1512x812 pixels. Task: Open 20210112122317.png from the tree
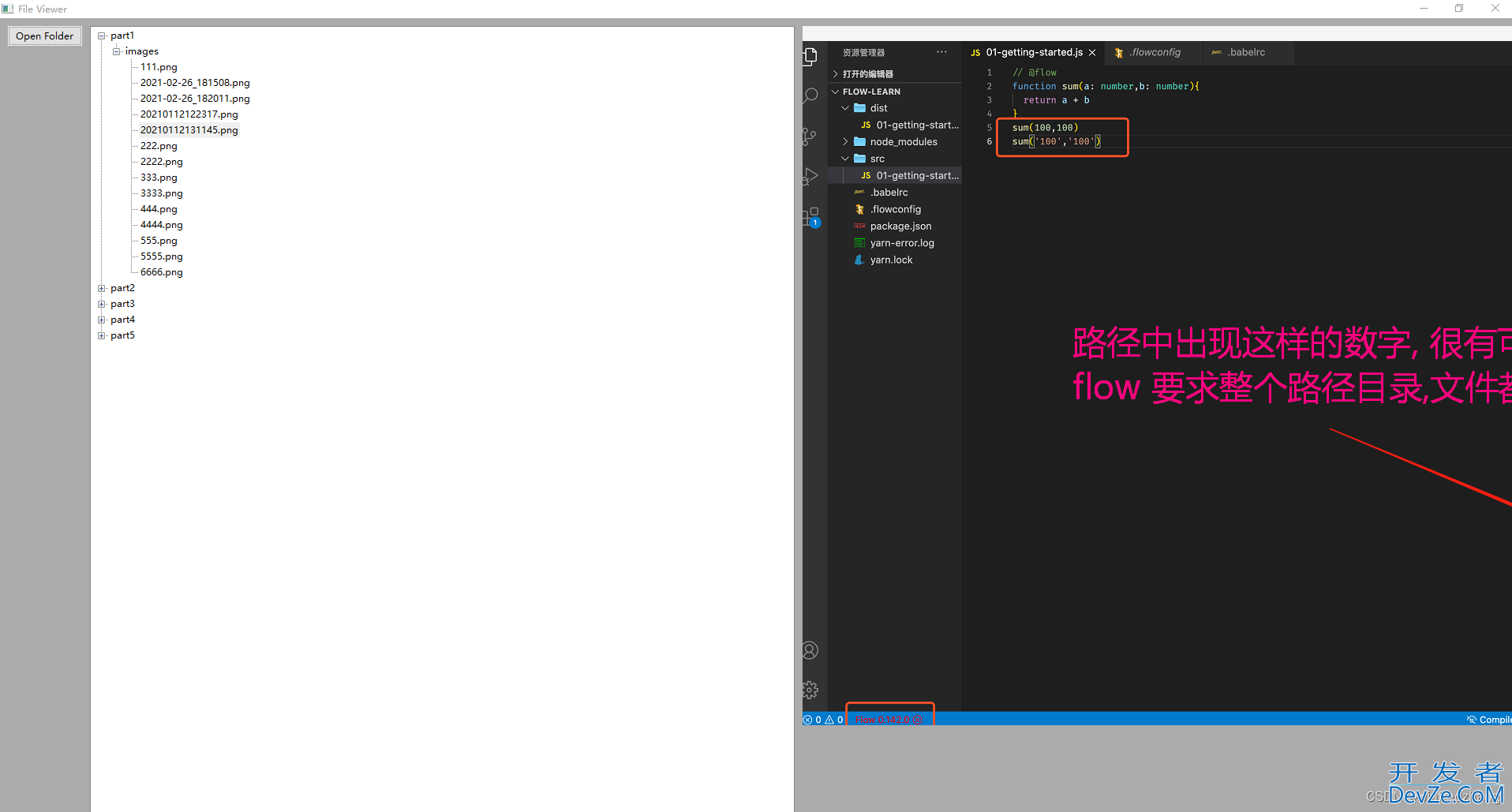[x=189, y=114]
